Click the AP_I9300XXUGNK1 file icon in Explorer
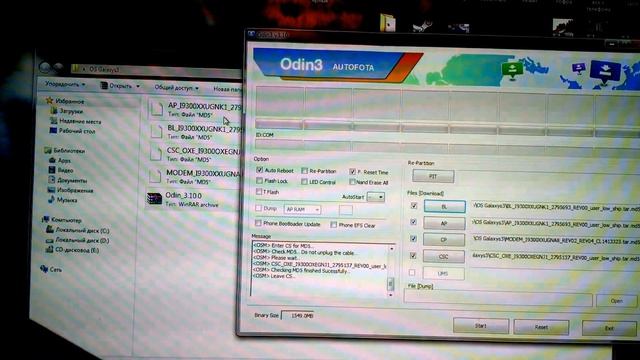Viewport: 640px width, 360px height. tap(156, 109)
